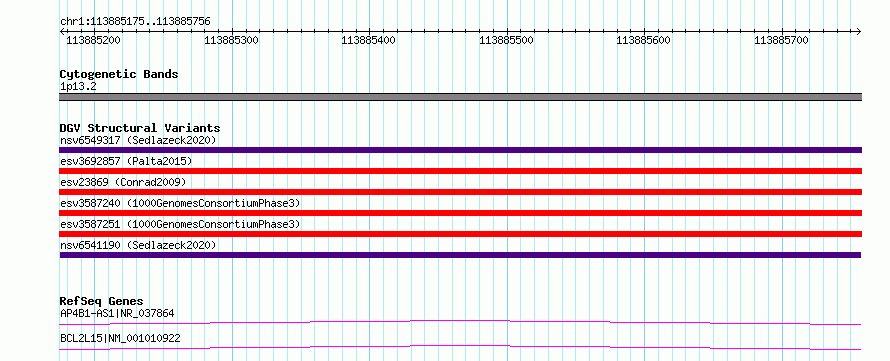Image resolution: width=890 pixels, height=361 pixels.
Task: Click the red bar for esv3587251
Action: point(460,234)
